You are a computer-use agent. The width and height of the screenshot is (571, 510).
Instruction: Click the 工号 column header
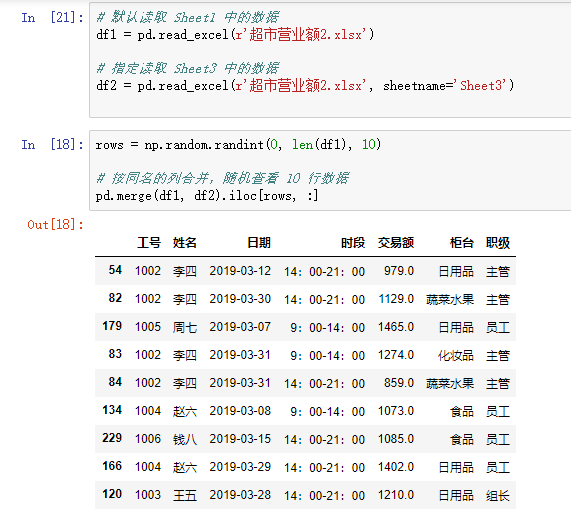click(x=149, y=243)
